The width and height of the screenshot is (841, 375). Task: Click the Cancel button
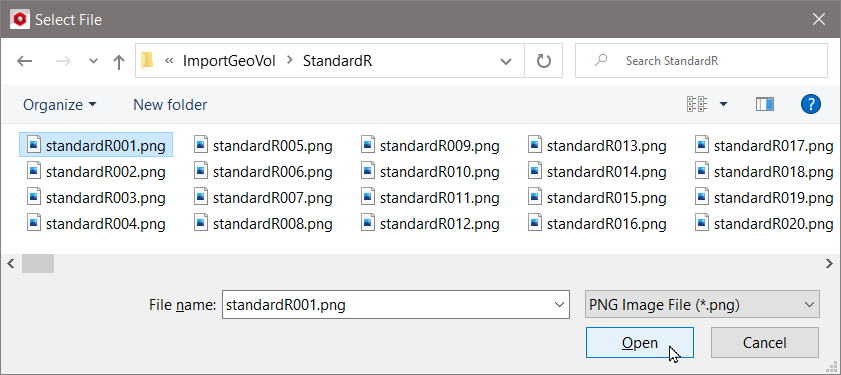click(765, 342)
